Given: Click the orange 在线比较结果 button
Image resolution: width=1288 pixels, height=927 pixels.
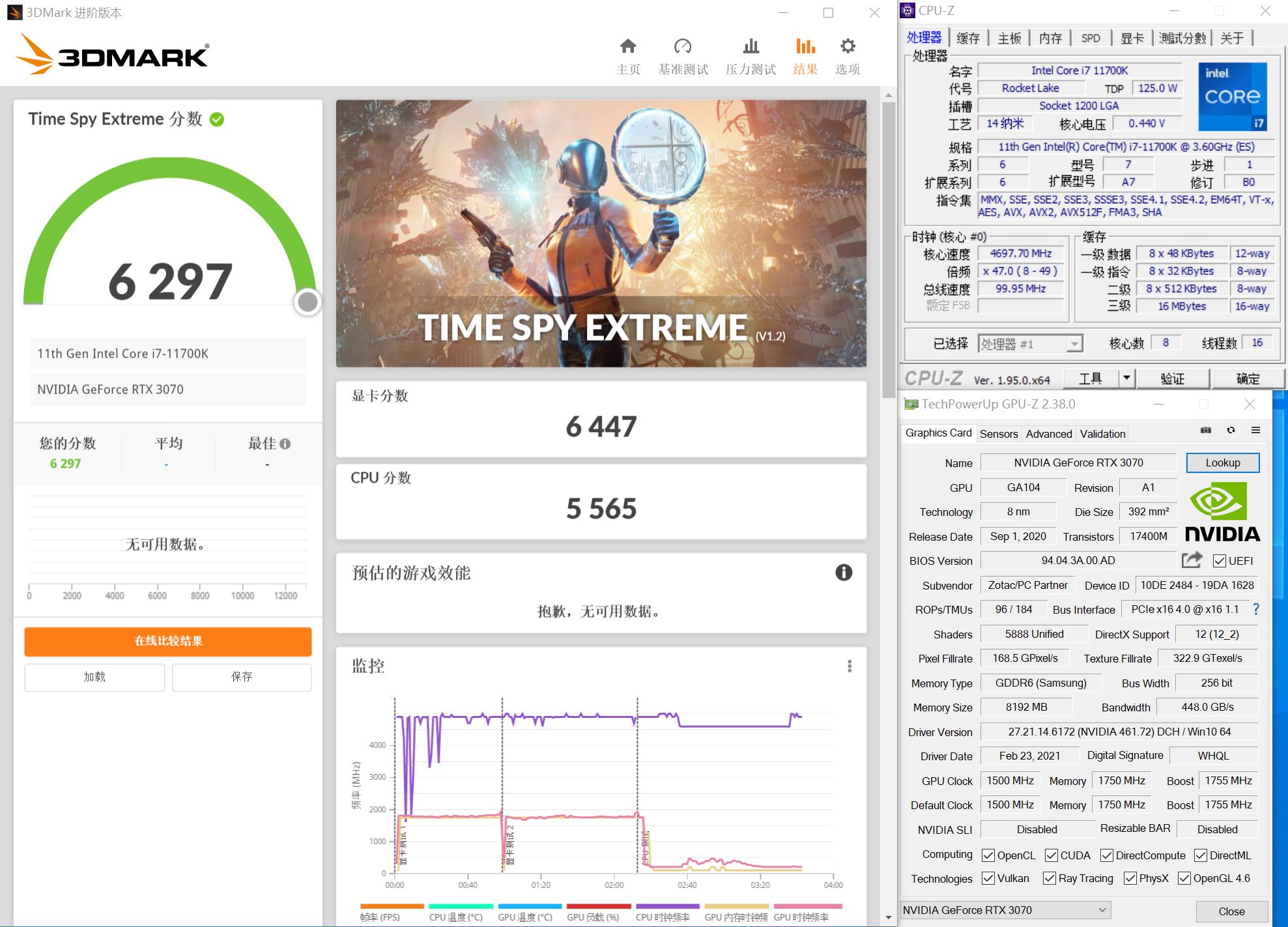Looking at the screenshot, I should pos(167,642).
